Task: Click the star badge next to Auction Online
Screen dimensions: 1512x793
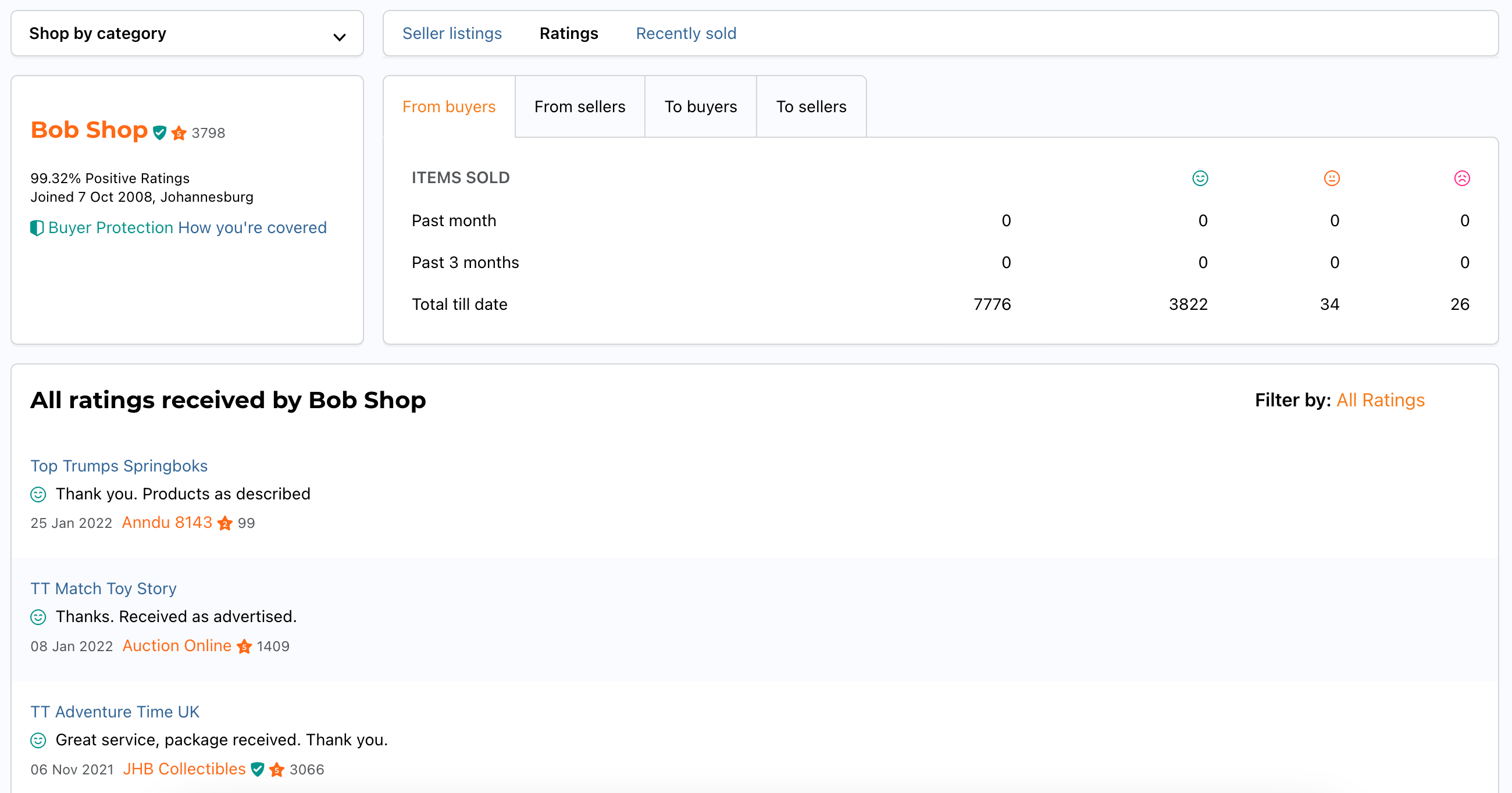Action: point(244,647)
